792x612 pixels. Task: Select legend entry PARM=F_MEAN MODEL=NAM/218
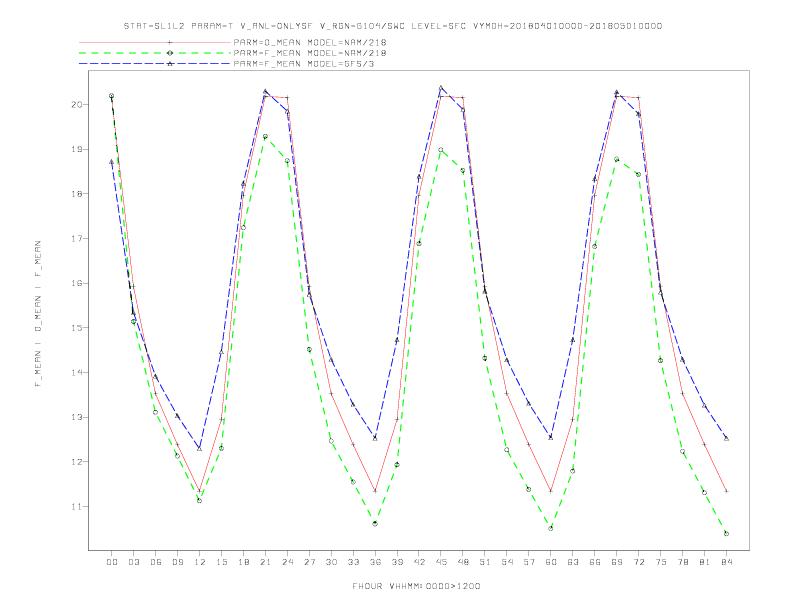(310, 53)
